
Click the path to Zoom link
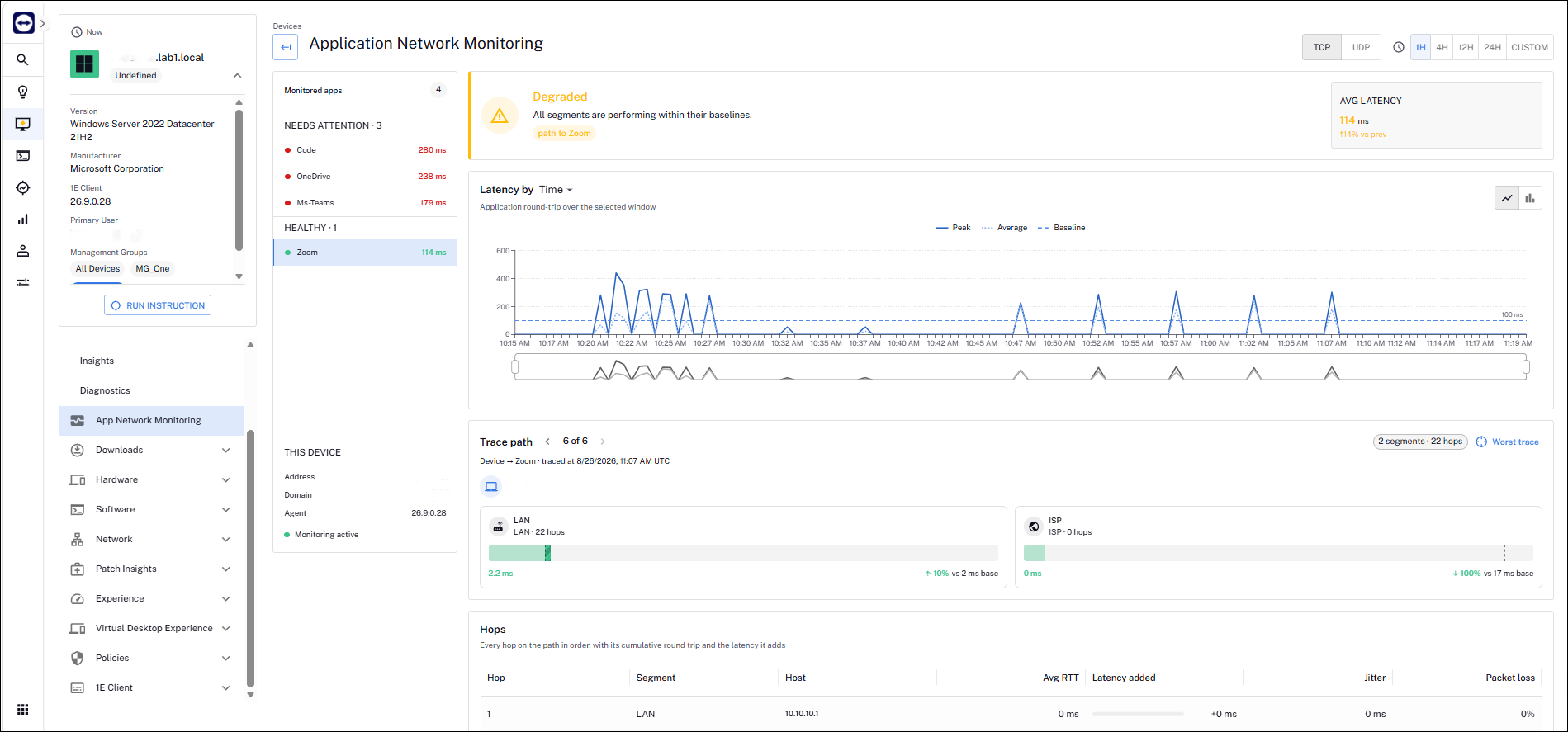pyautogui.click(x=564, y=134)
